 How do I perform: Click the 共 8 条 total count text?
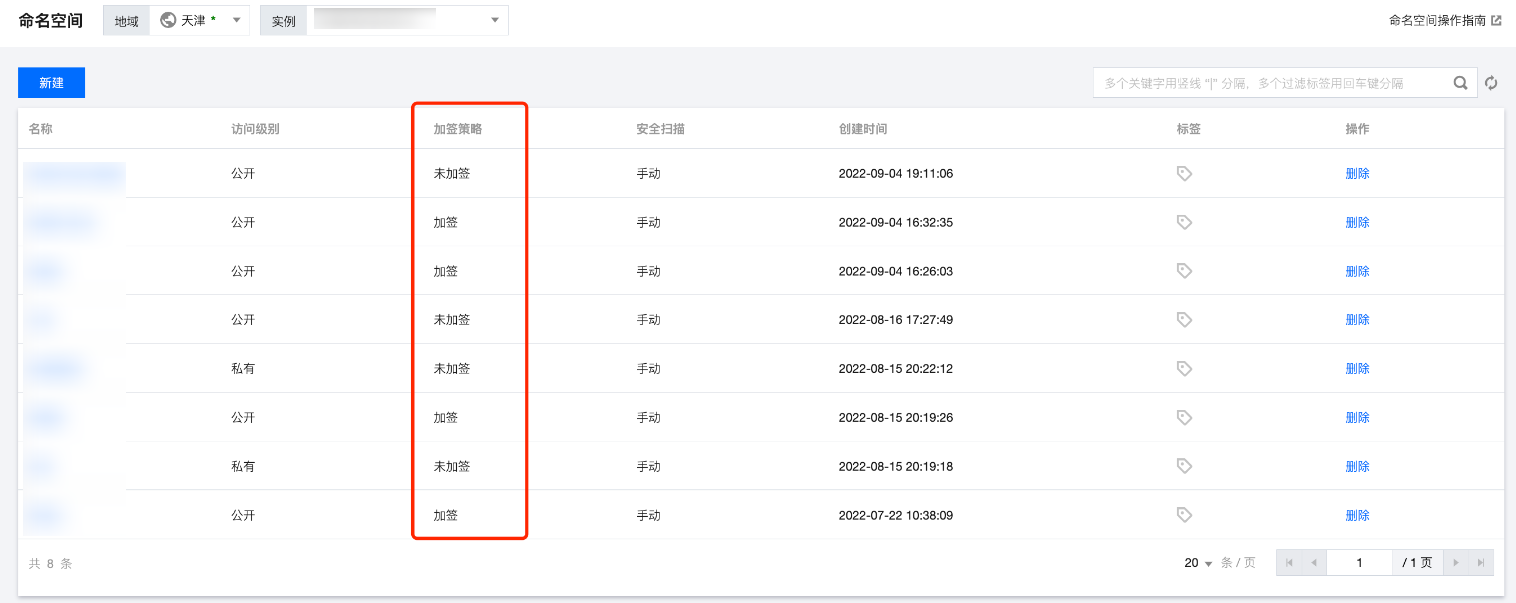[x=50, y=563]
